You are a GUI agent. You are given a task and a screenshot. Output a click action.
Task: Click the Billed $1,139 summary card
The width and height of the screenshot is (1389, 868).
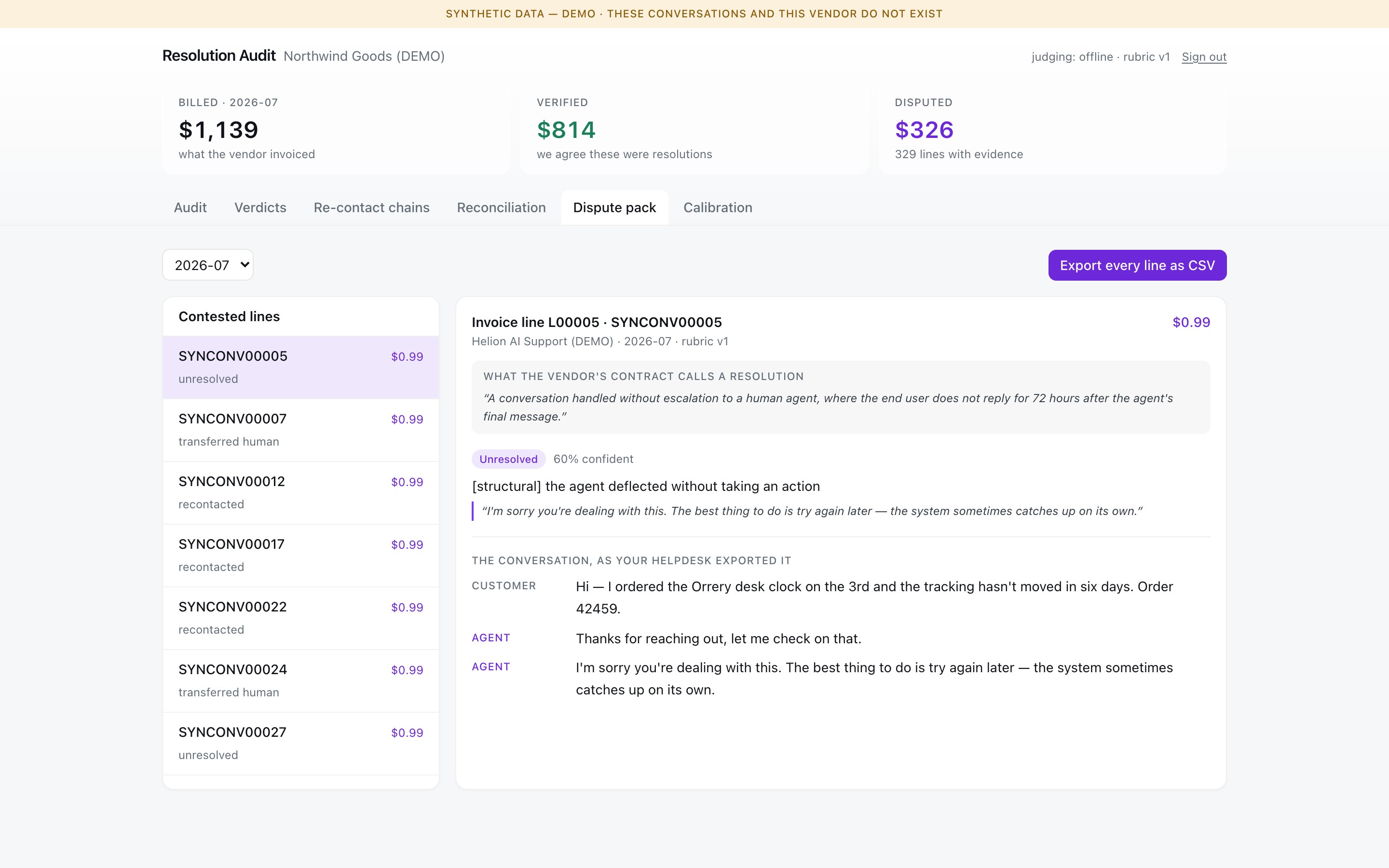point(336,129)
